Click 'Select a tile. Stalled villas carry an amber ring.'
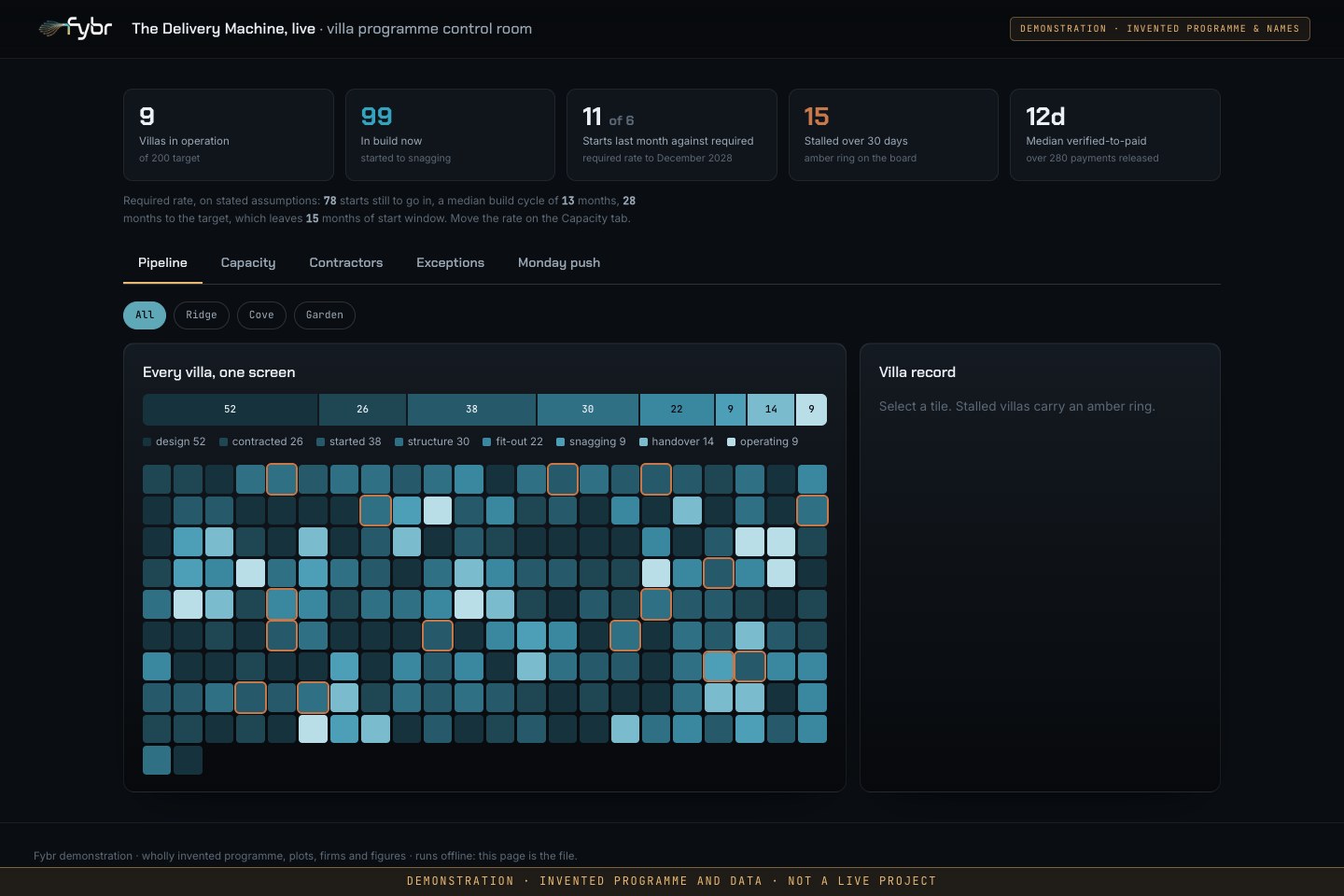Viewport: 1344px width, 896px height. (1017, 407)
